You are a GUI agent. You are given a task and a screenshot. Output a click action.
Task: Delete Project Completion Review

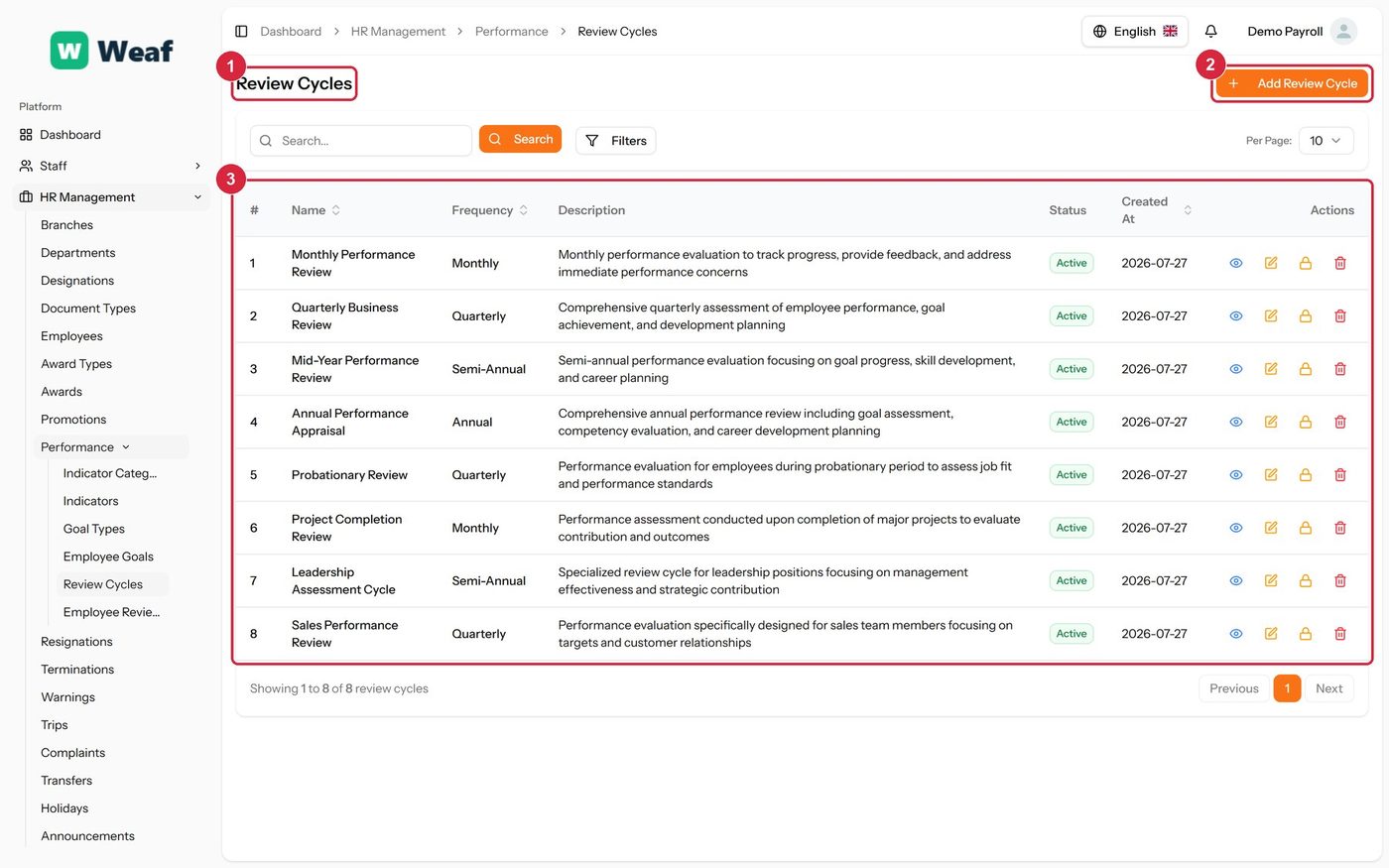[x=1340, y=528]
